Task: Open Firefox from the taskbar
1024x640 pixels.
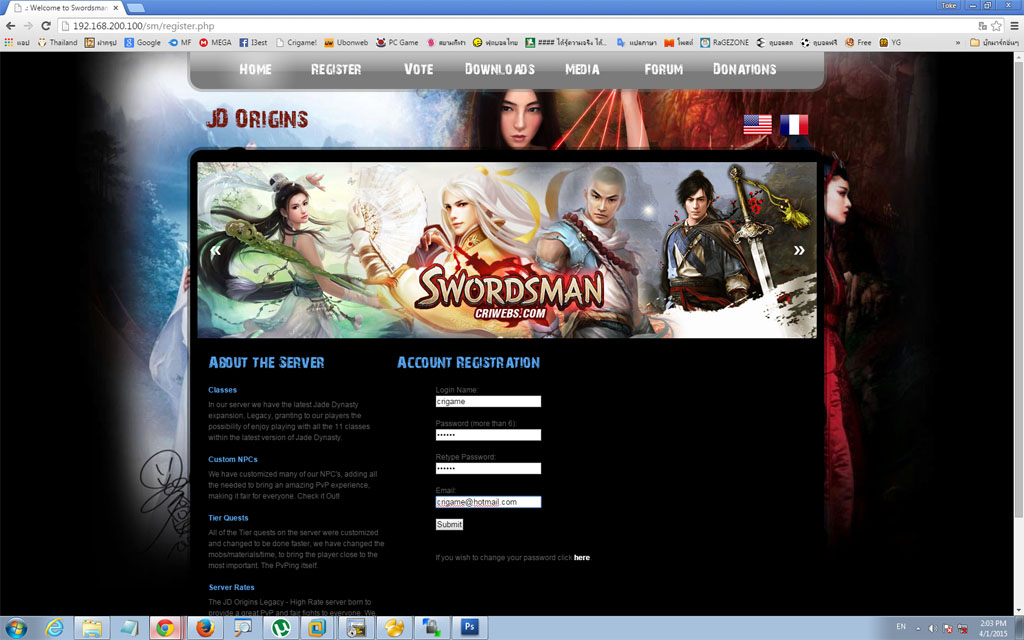Action: click(205, 628)
